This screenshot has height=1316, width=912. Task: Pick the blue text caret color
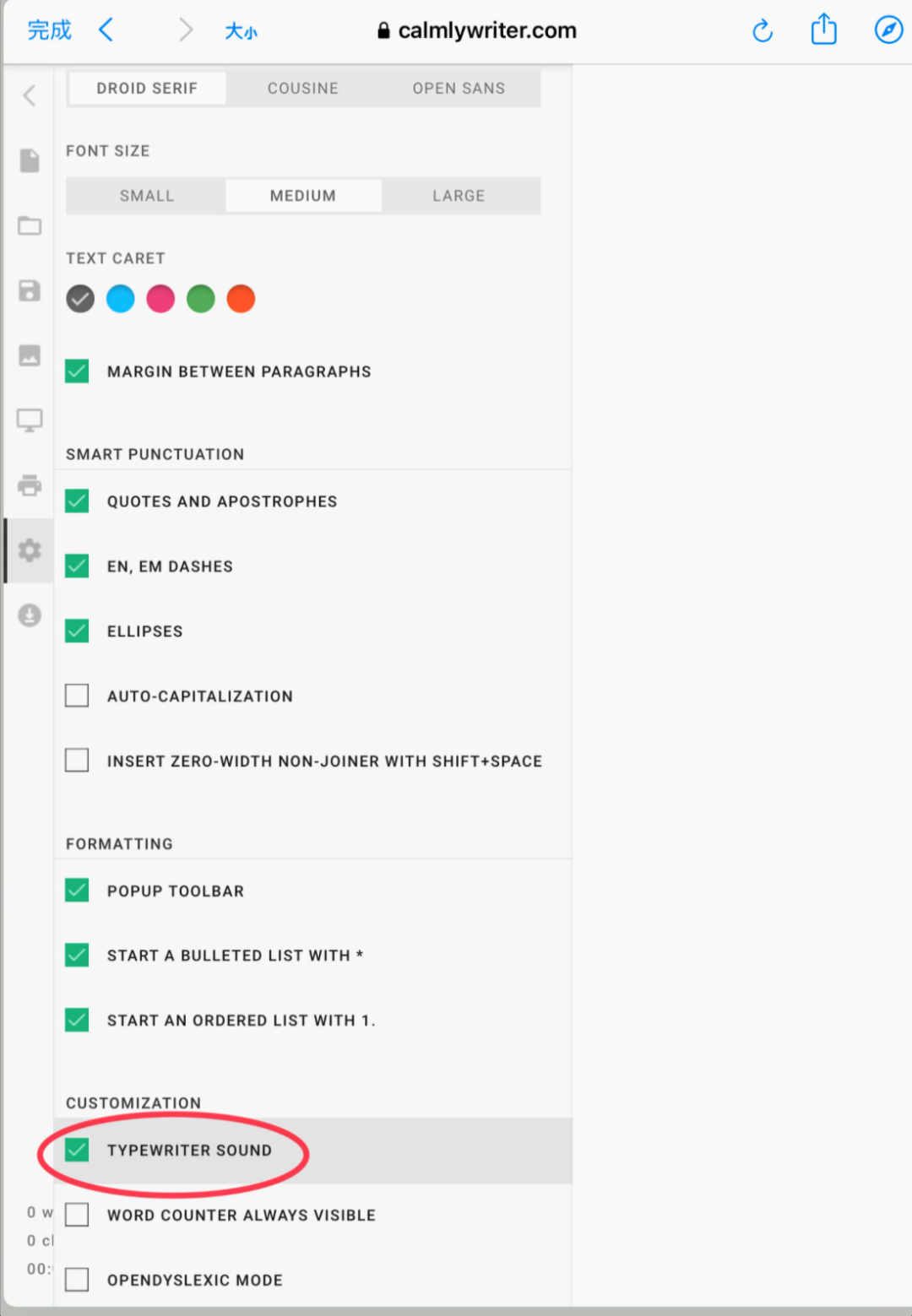120,299
